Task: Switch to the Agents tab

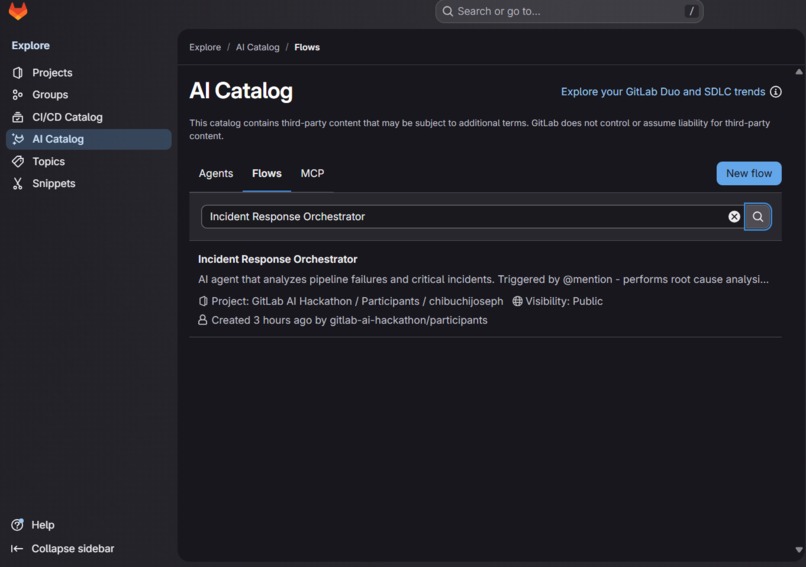Action: [x=216, y=174]
